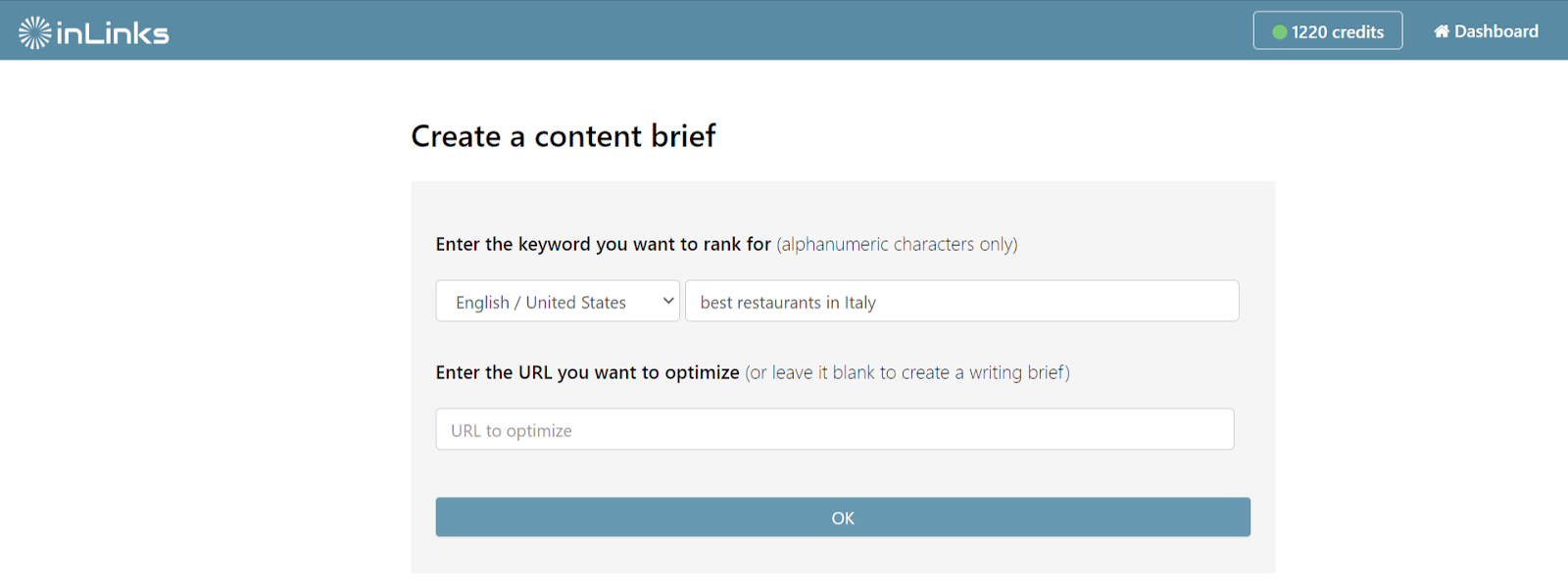Click the URL to optimize input field
1568x581 pixels.
click(835, 429)
